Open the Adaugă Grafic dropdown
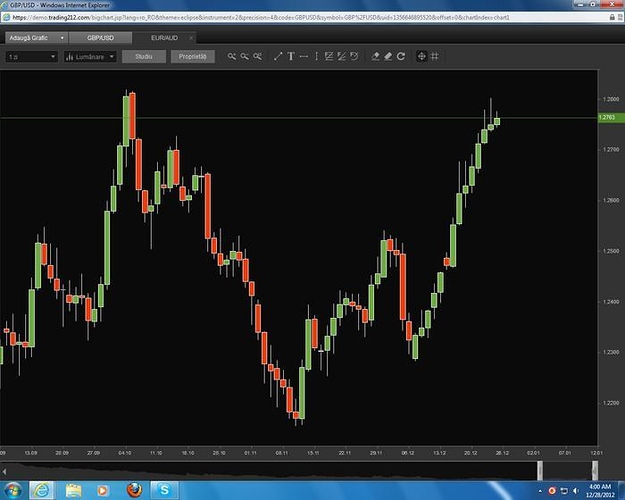625x500 pixels. coord(36,38)
